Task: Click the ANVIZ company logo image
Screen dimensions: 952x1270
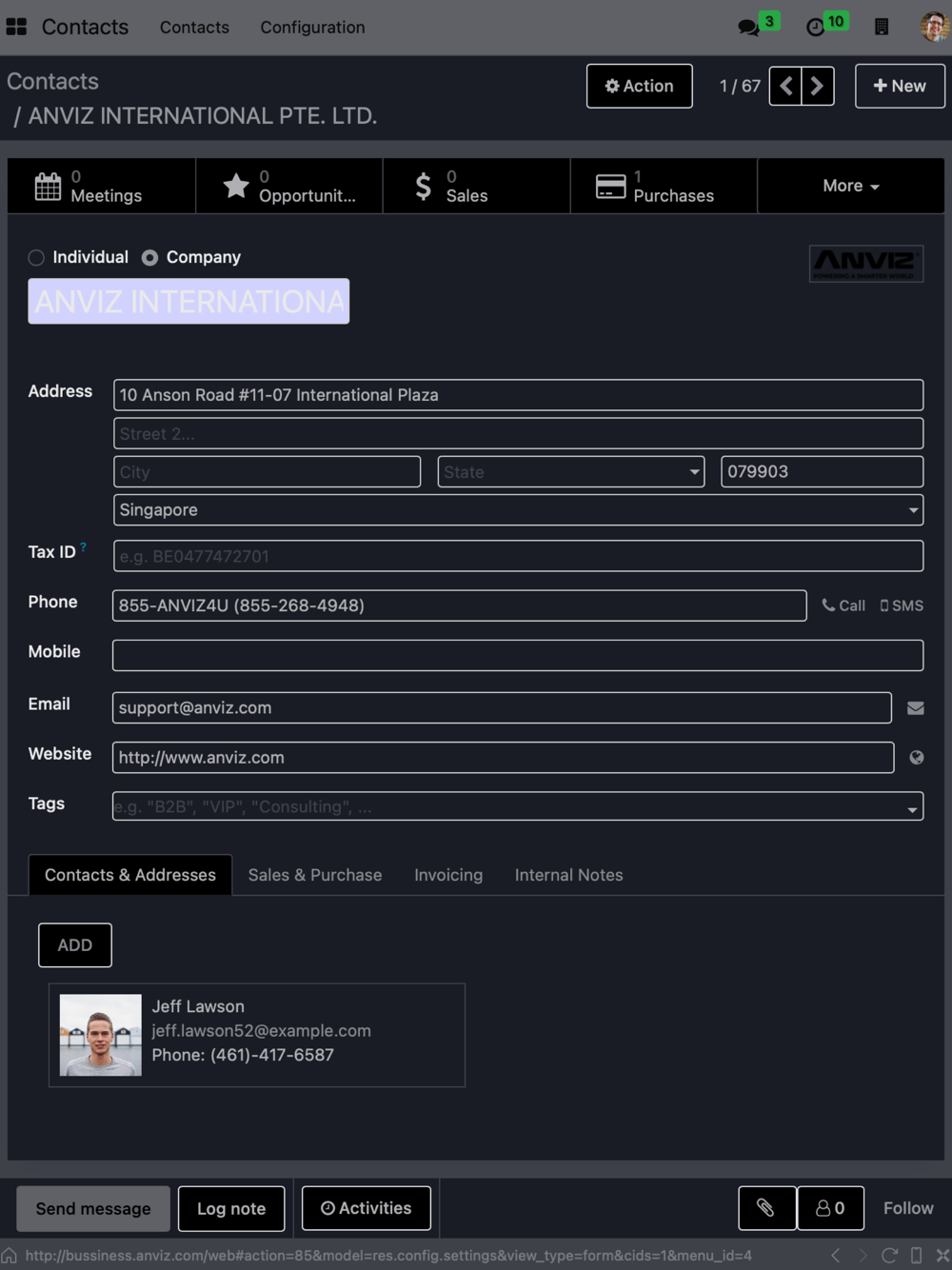Action: (x=866, y=264)
